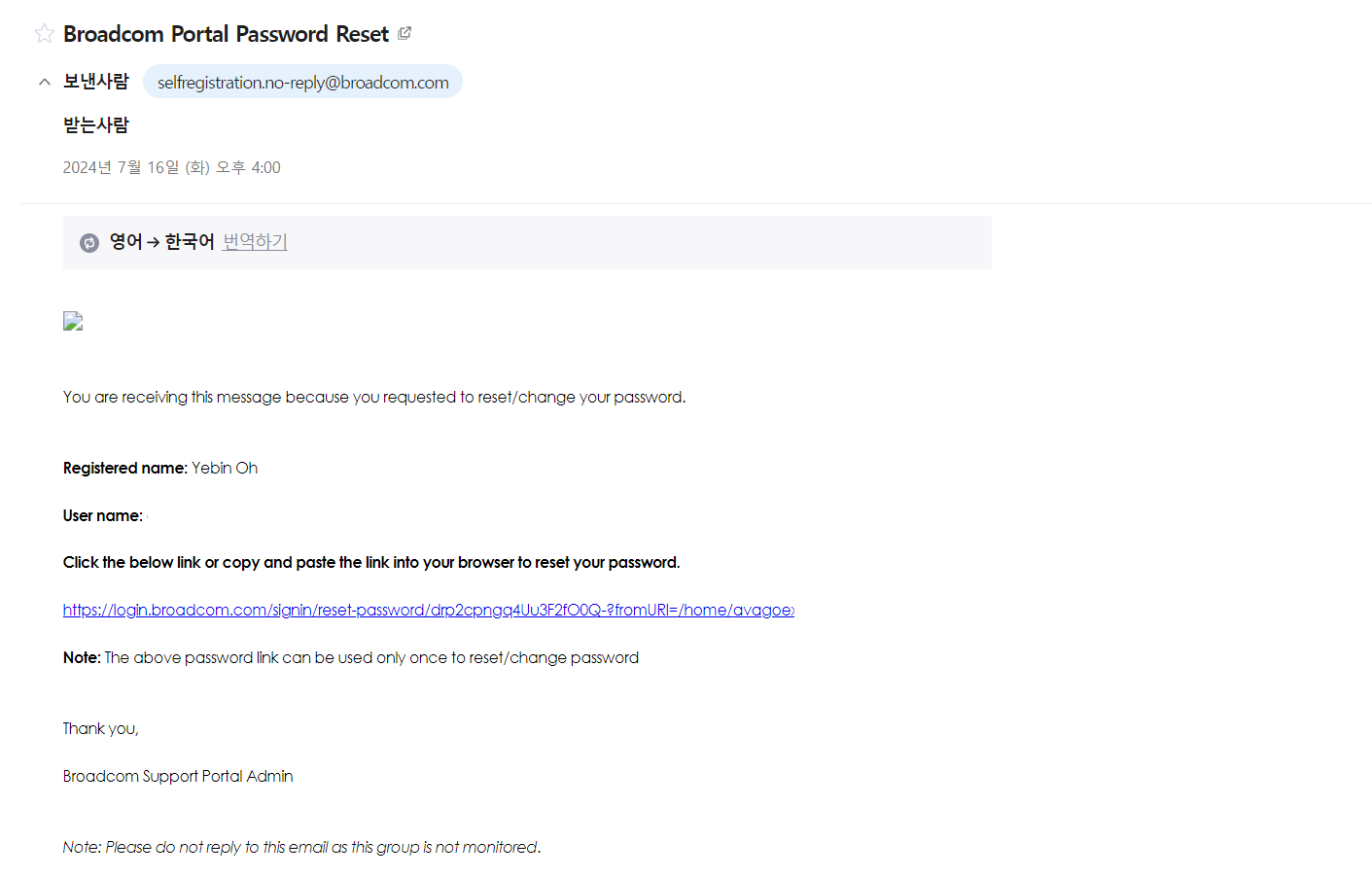Viewport: 1372px width, 877px height.
Task: Click the 보낸사람 sender label
Action: (96, 82)
